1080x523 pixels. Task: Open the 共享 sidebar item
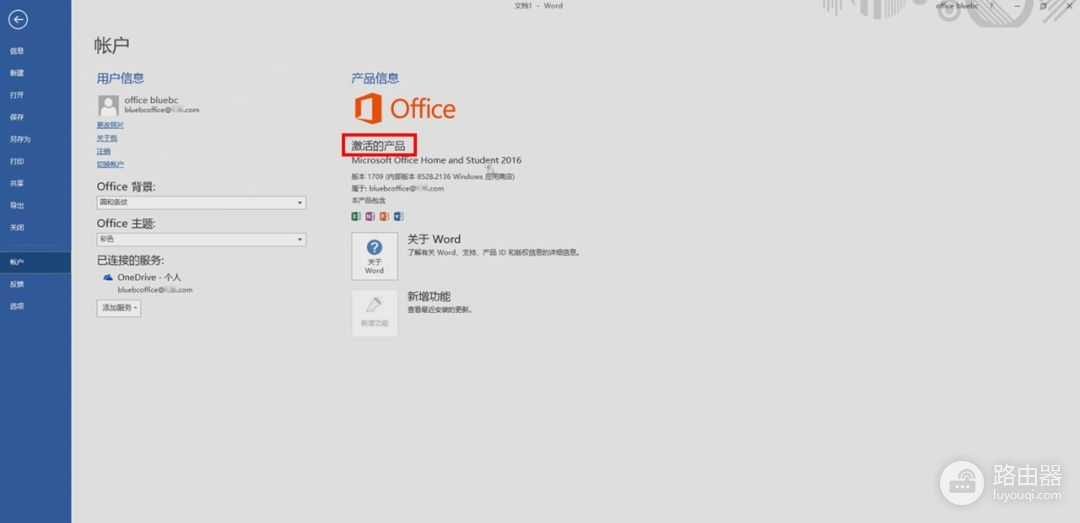(x=17, y=183)
